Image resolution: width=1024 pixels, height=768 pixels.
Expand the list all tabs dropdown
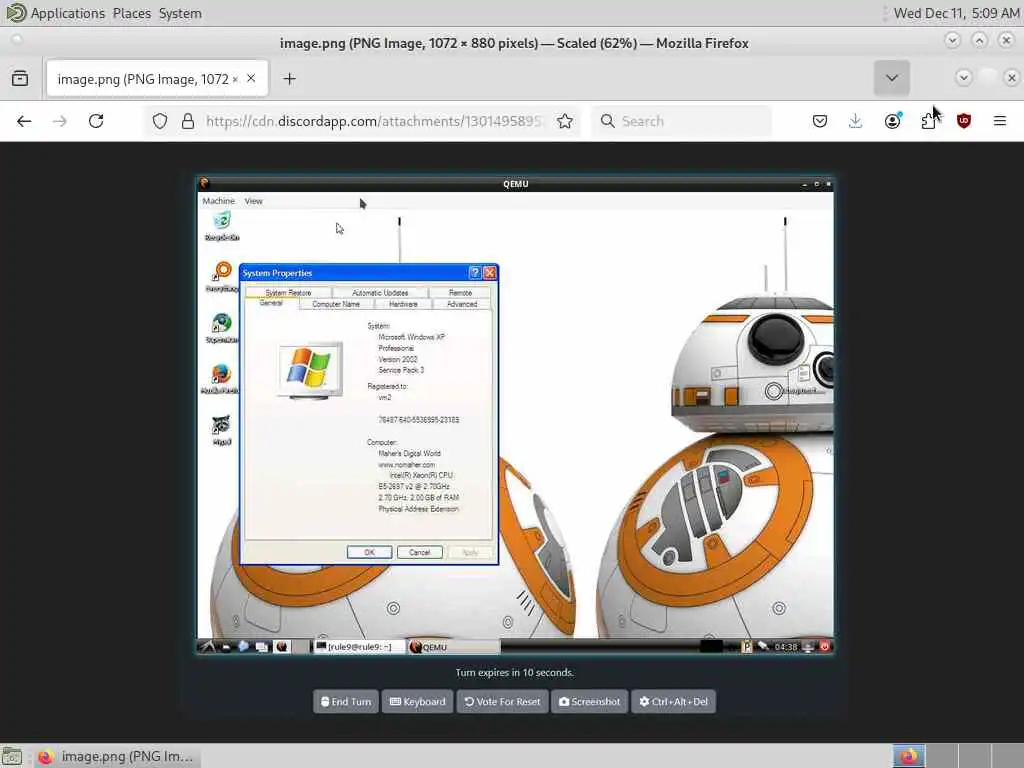[891, 78]
